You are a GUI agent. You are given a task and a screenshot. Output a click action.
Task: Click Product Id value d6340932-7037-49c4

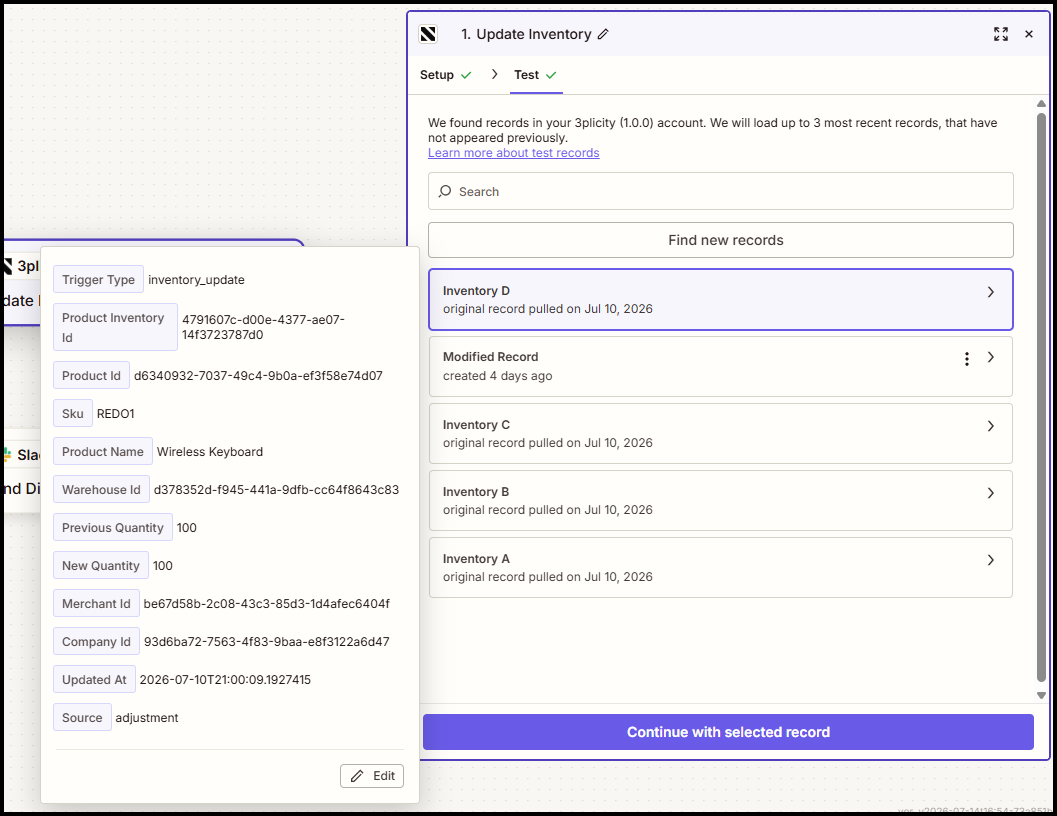coord(258,376)
